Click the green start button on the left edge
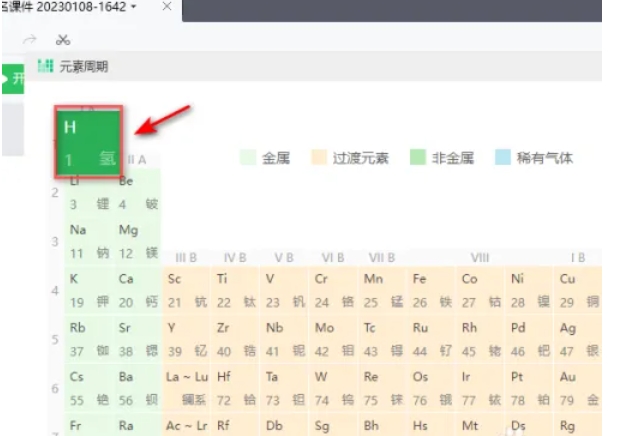619x436 pixels. pos(11,79)
